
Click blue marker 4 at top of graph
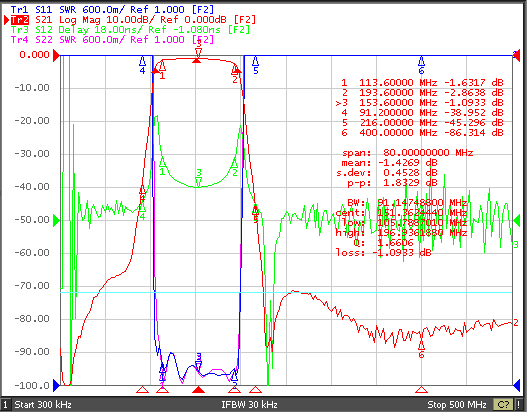[x=142, y=62]
